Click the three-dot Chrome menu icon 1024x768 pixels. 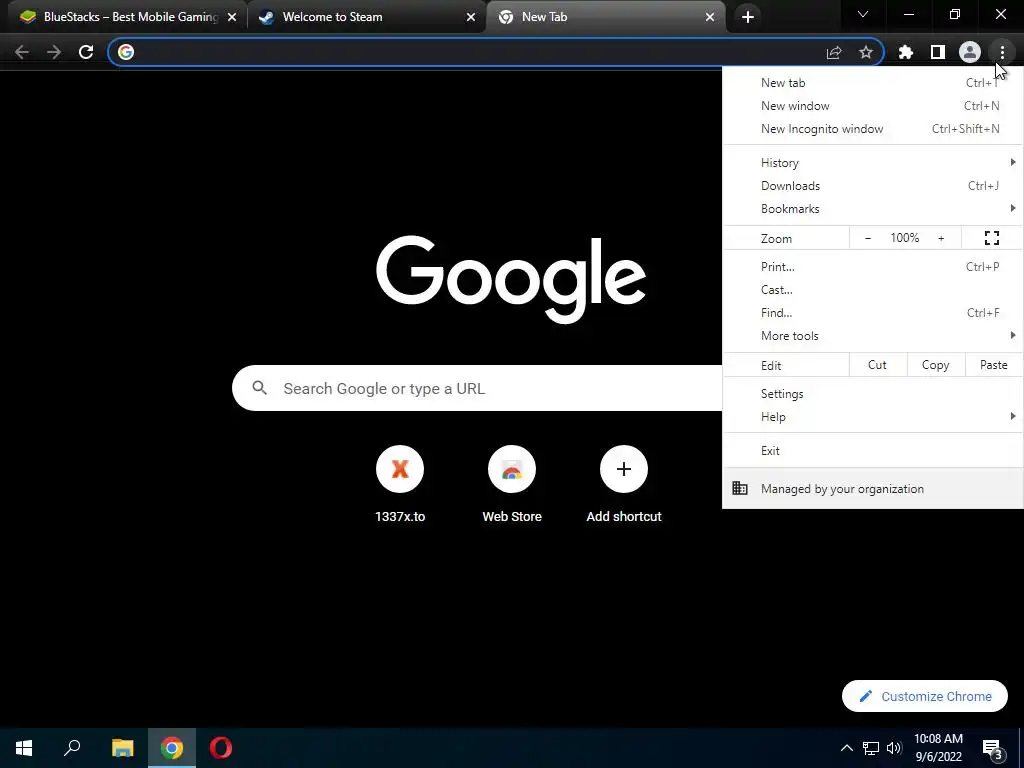1002,52
